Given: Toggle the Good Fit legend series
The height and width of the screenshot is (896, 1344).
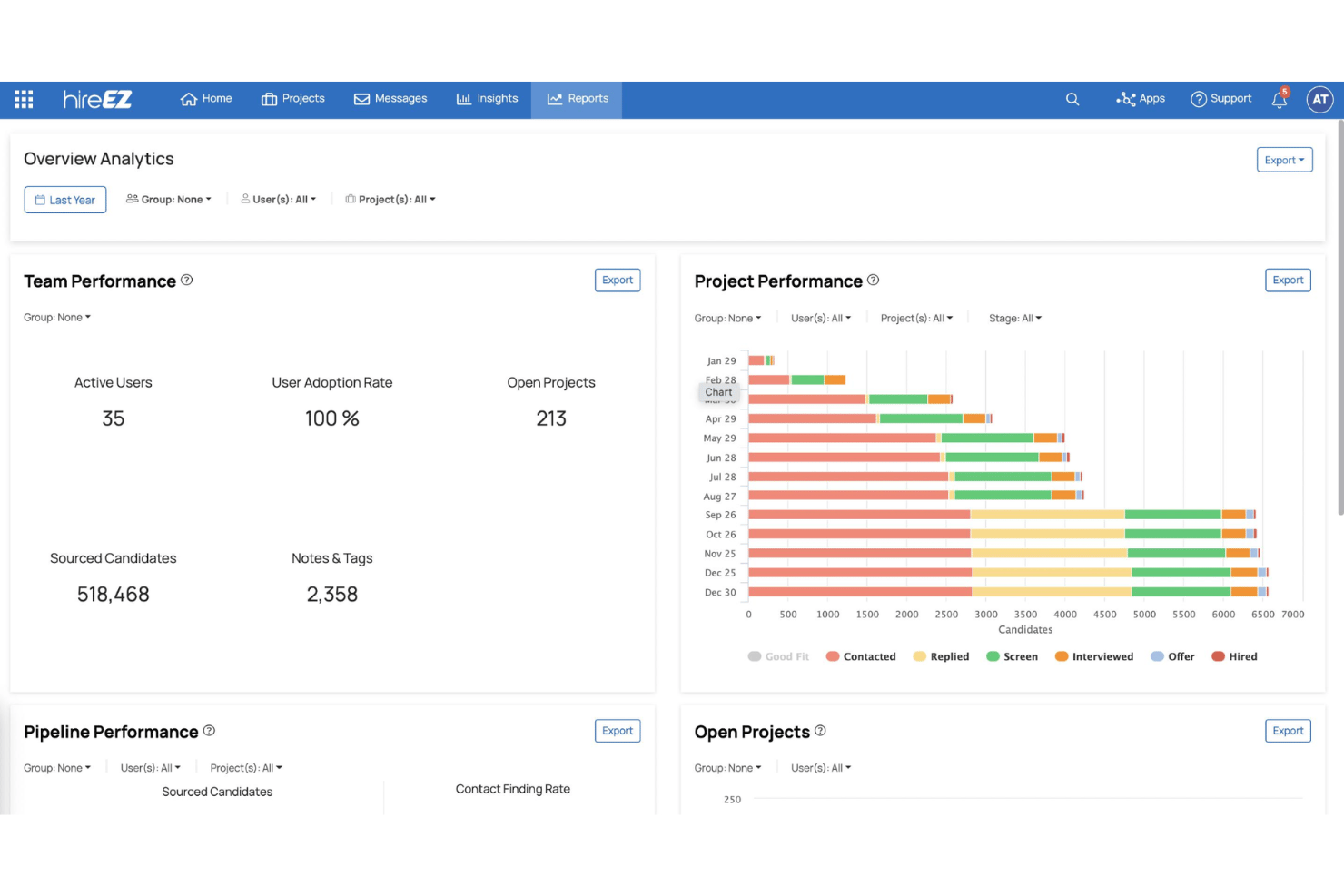Looking at the screenshot, I should [x=778, y=656].
